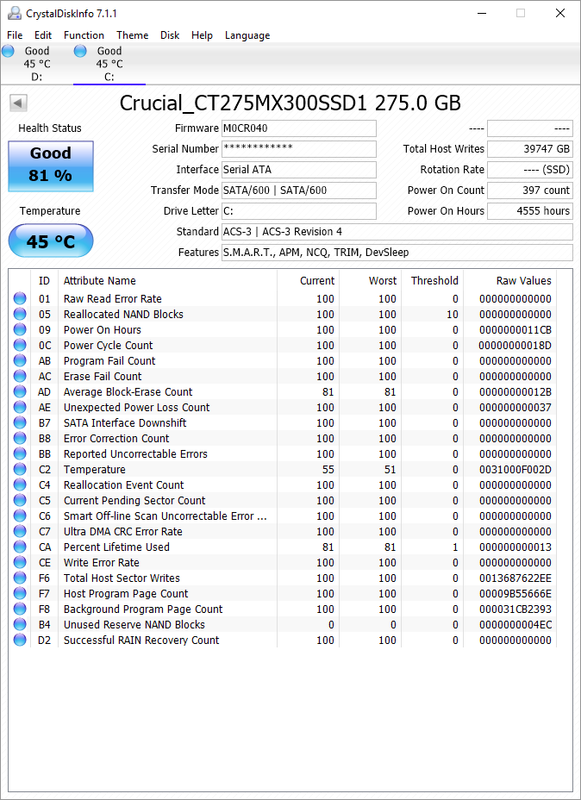Image resolution: width=581 pixels, height=800 pixels.
Task: Click the blue status orb for Raw Read Error Rate
Action: point(20,298)
